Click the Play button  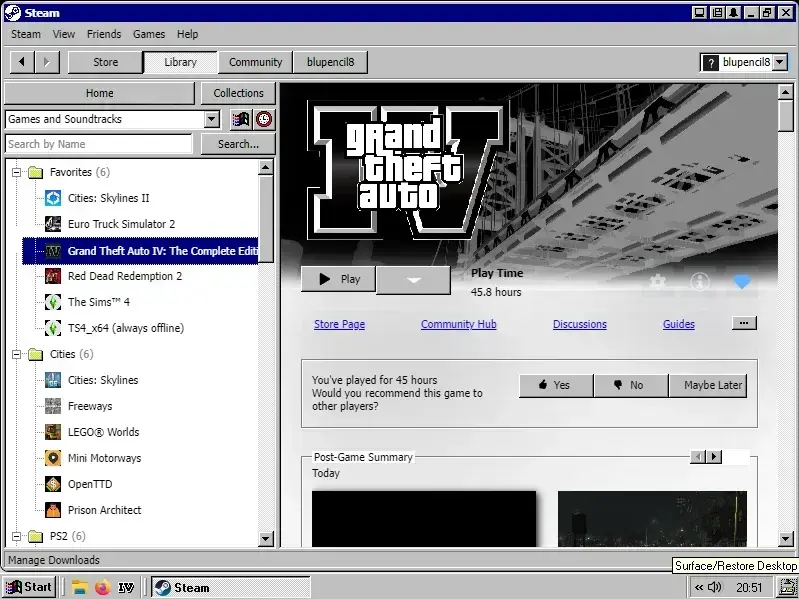coord(338,279)
